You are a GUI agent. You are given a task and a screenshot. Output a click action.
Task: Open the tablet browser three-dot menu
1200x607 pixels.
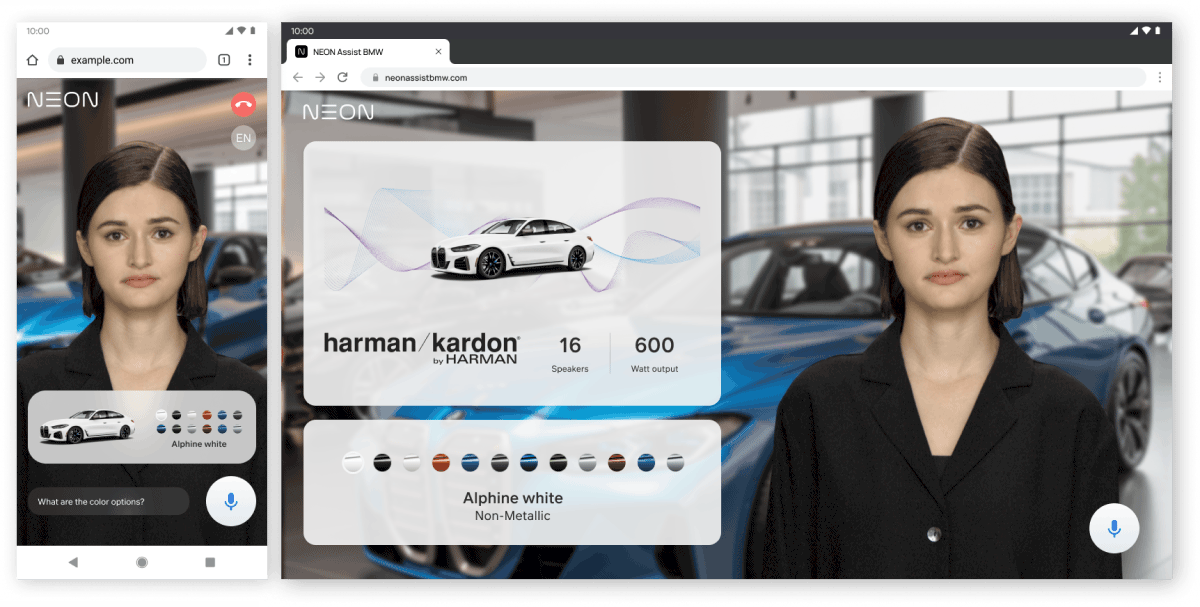pyautogui.click(x=1160, y=77)
